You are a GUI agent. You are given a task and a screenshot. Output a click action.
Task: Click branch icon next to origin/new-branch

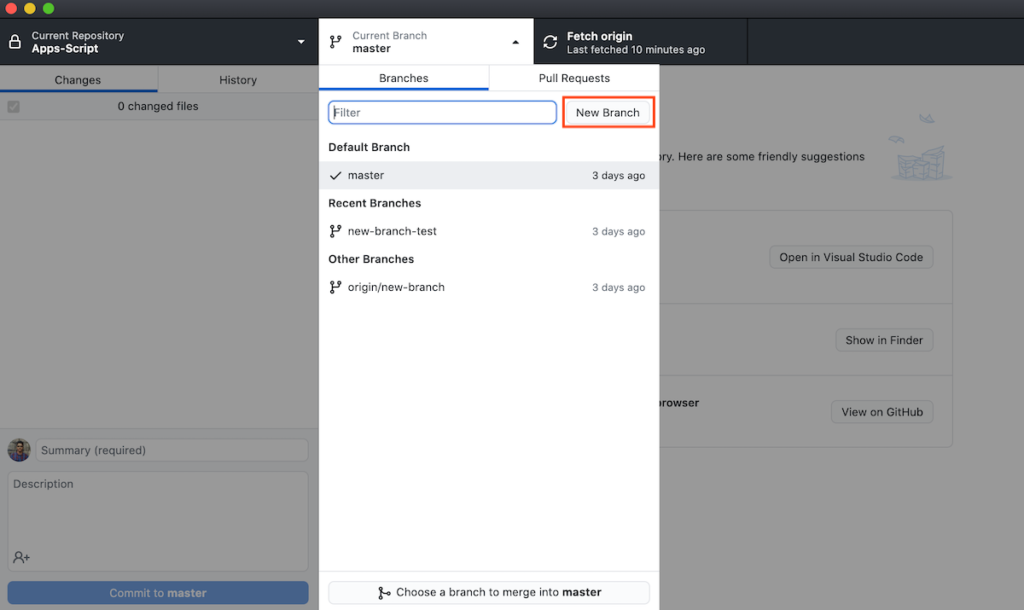(x=336, y=287)
